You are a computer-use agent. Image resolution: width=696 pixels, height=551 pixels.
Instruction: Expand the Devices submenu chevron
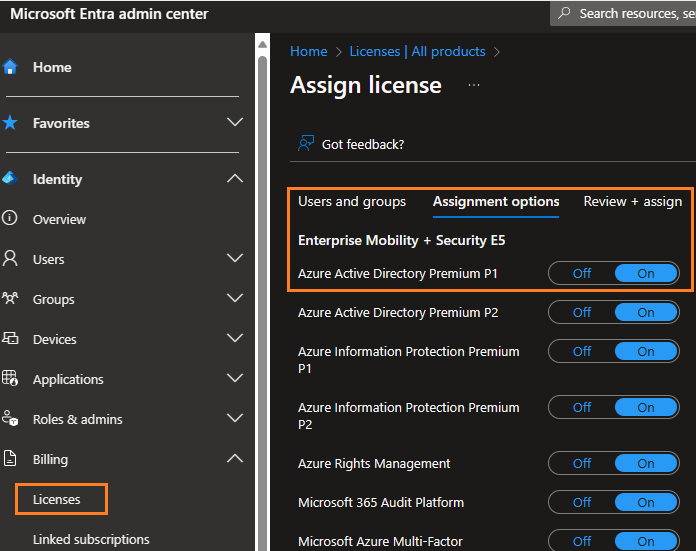[x=235, y=338]
